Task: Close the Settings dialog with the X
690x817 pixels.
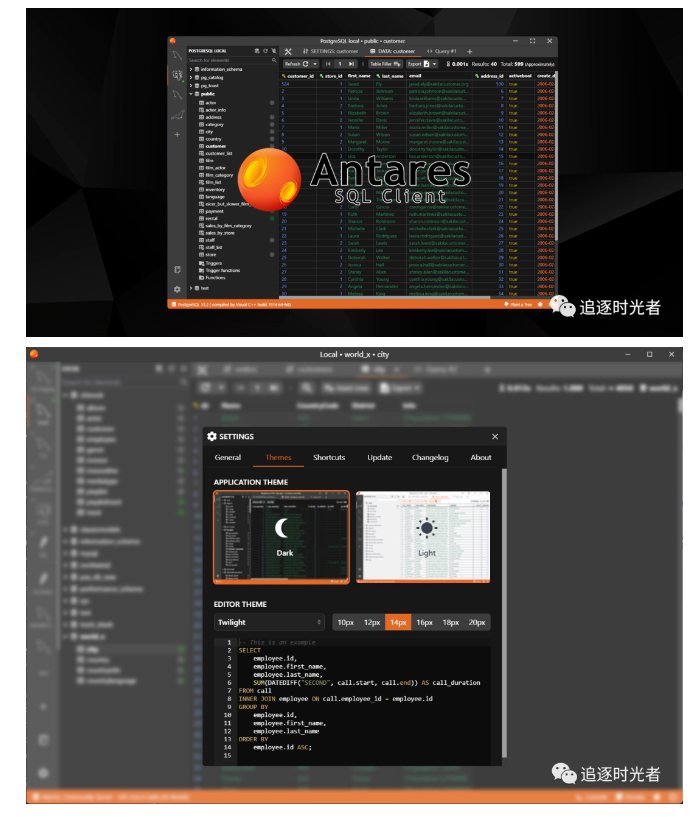Action: (495, 437)
